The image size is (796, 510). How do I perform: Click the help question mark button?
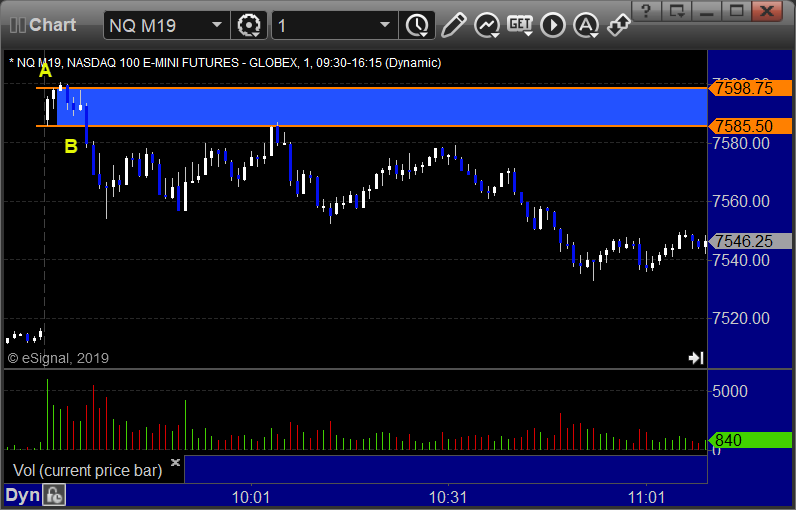pyautogui.click(x=646, y=11)
